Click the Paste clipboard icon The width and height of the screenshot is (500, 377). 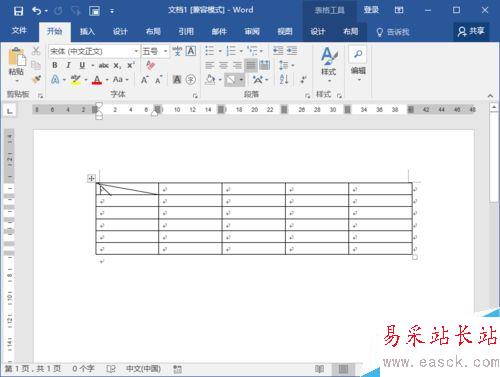click(x=16, y=57)
